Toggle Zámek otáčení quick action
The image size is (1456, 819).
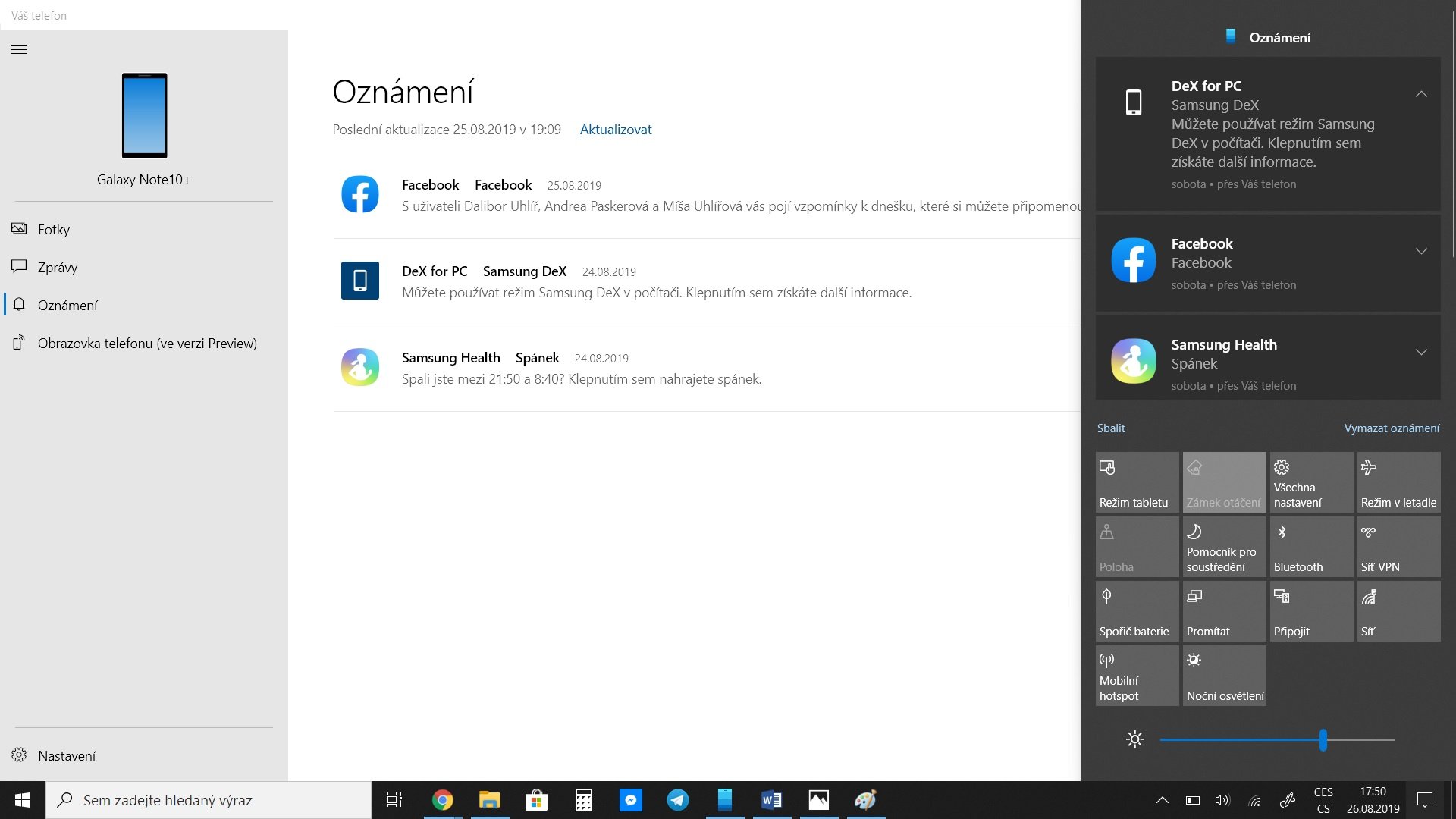tap(1225, 482)
